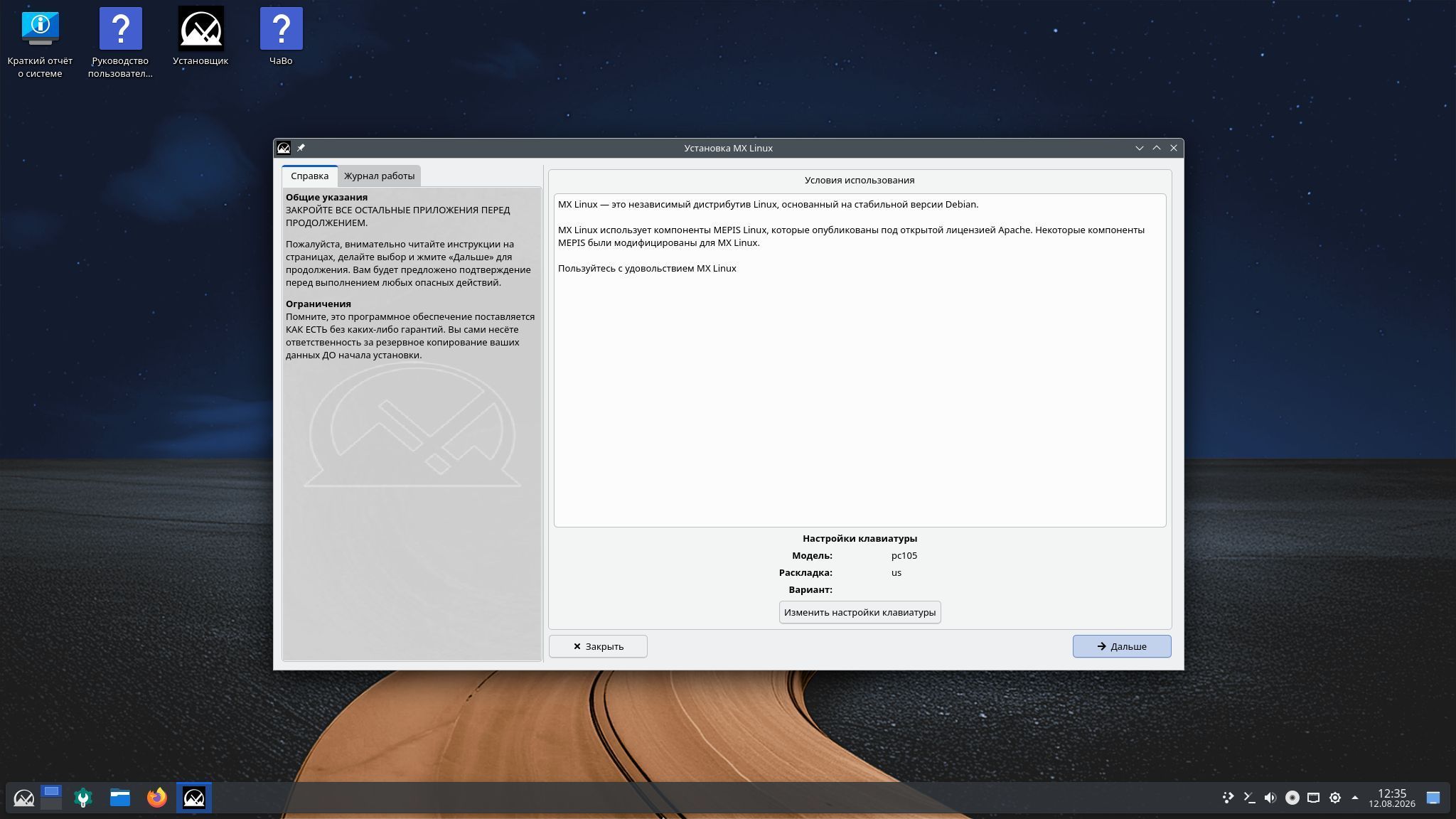1456x819 pixels.
Task: Proceed with the Дальше button
Action: click(1122, 646)
